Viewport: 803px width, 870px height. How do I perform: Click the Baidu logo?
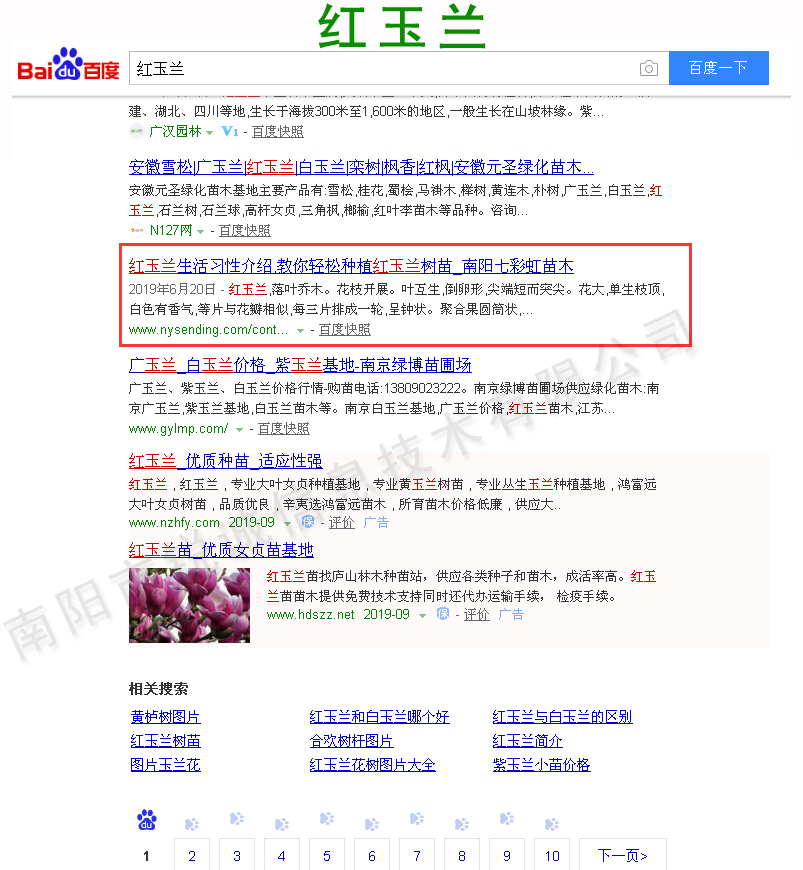coord(68,68)
